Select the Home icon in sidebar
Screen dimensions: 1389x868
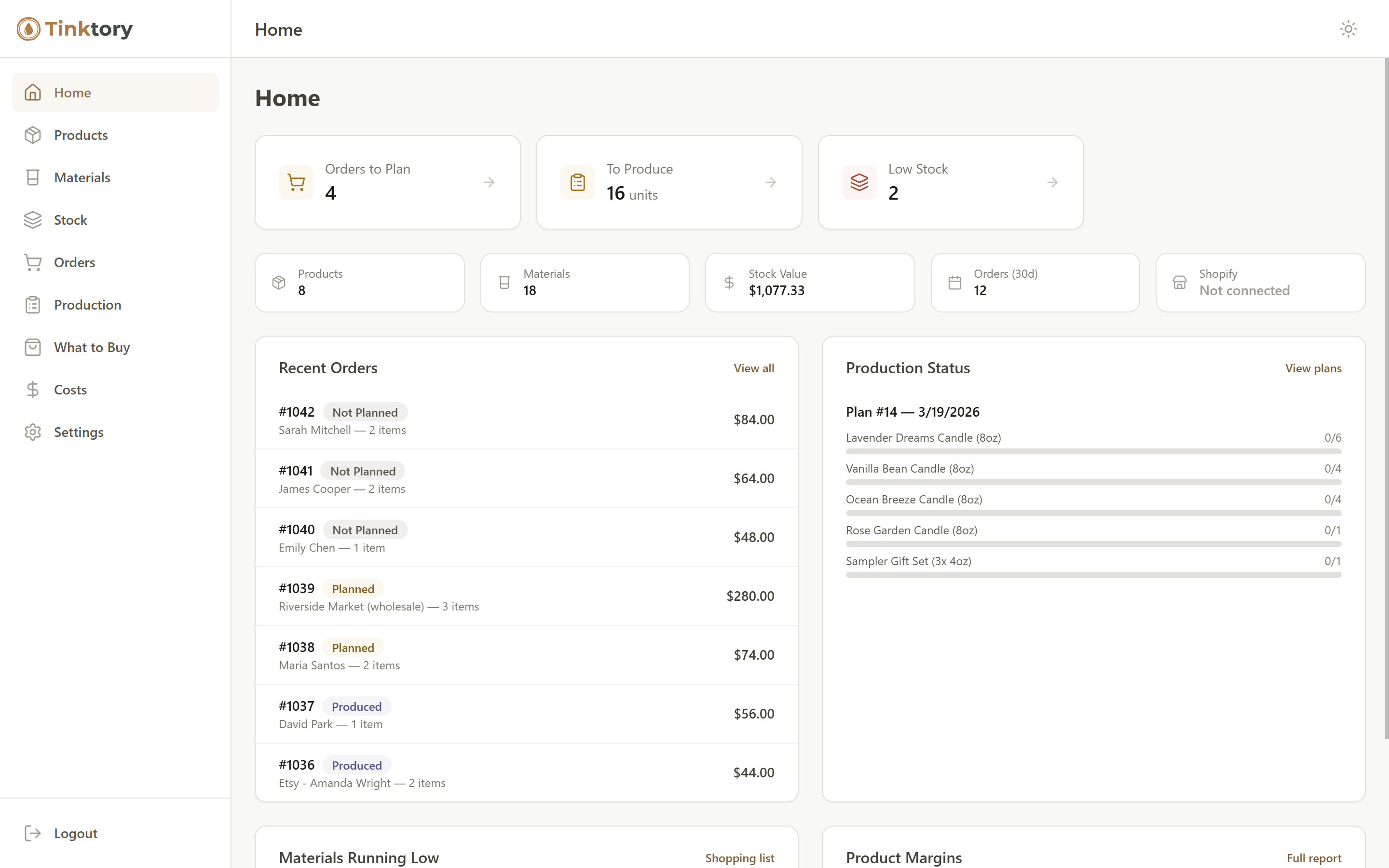33,92
